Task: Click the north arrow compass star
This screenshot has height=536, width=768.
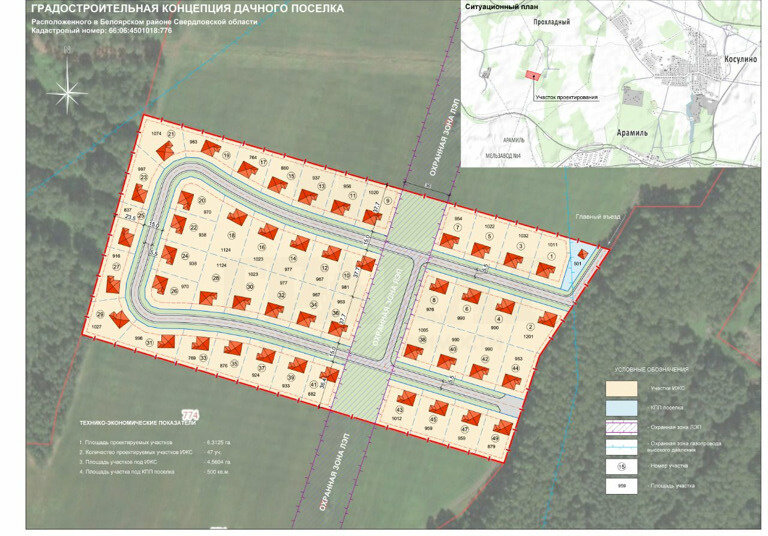Action: [x=68, y=94]
